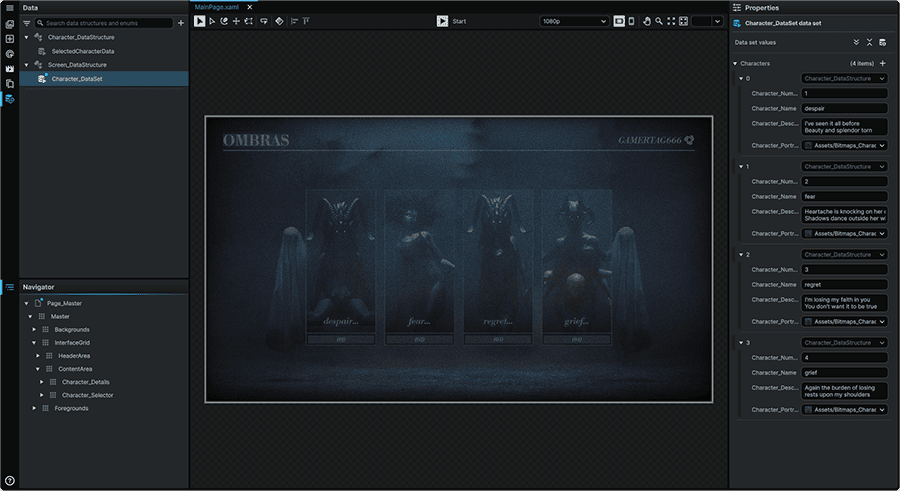
Task: Expand the Backgrounds node in Navigator
Action: [34, 330]
